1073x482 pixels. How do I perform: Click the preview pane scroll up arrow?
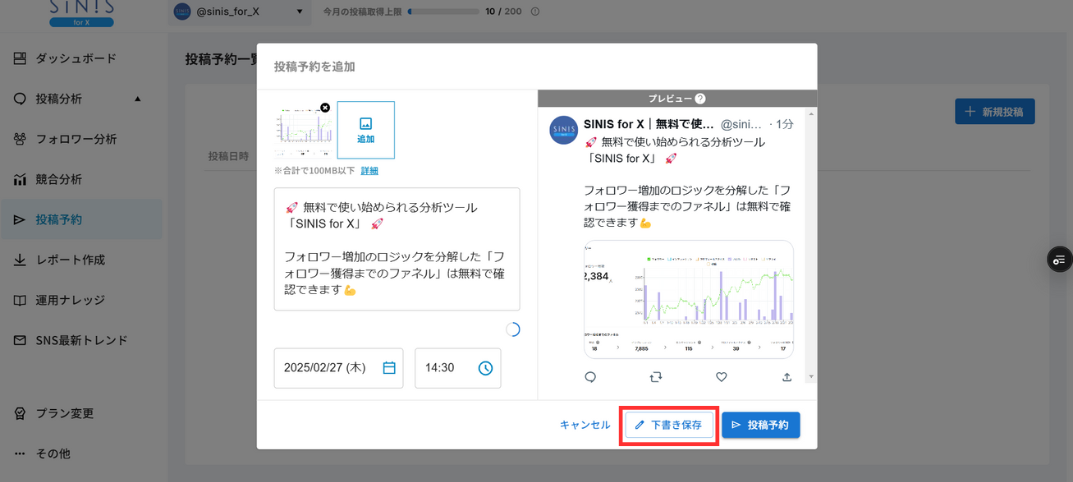pyautogui.click(x=812, y=113)
